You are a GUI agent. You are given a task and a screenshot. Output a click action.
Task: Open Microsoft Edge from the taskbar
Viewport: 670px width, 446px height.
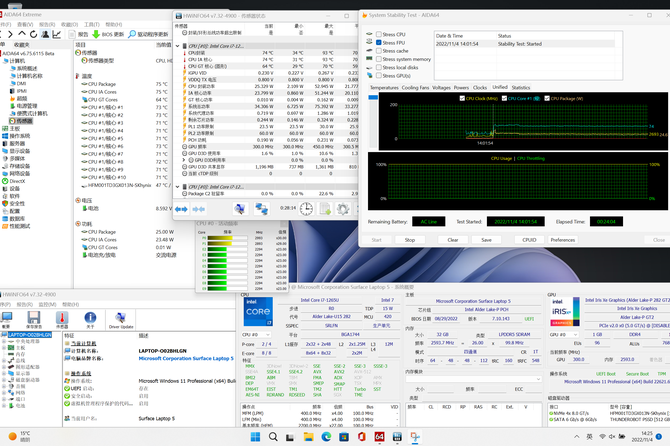click(x=326, y=437)
